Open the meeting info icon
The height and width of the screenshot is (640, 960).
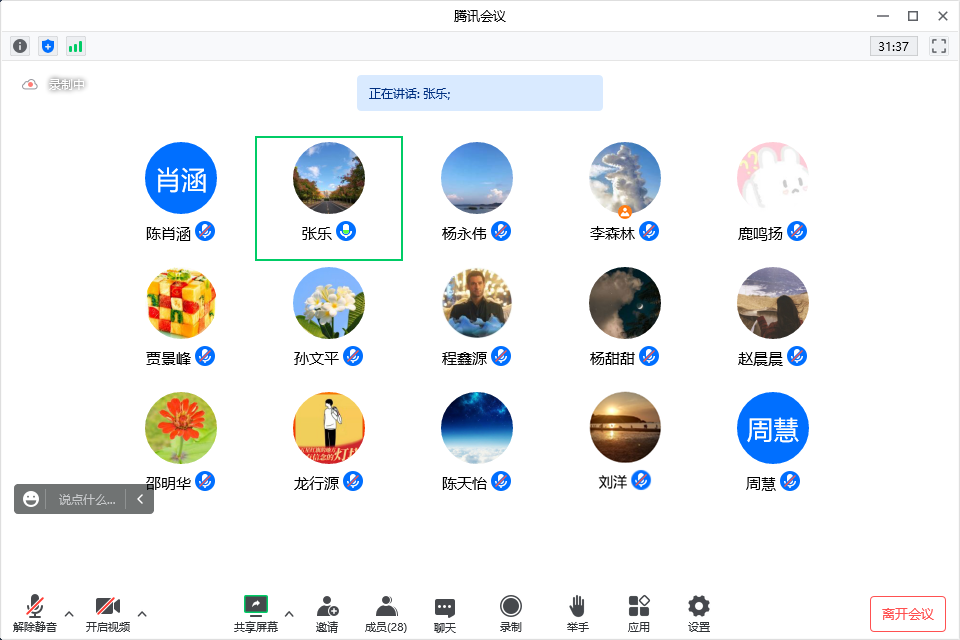[x=20, y=46]
